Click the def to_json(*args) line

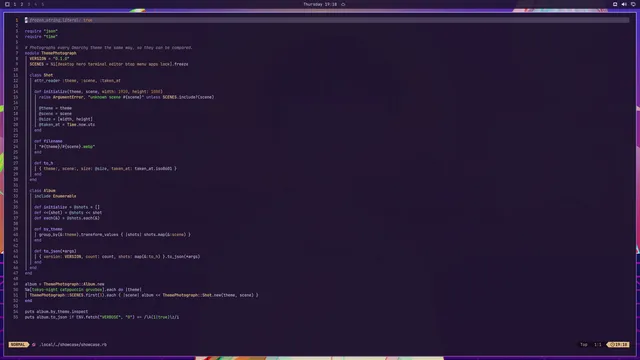pyautogui.click(x=55, y=251)
